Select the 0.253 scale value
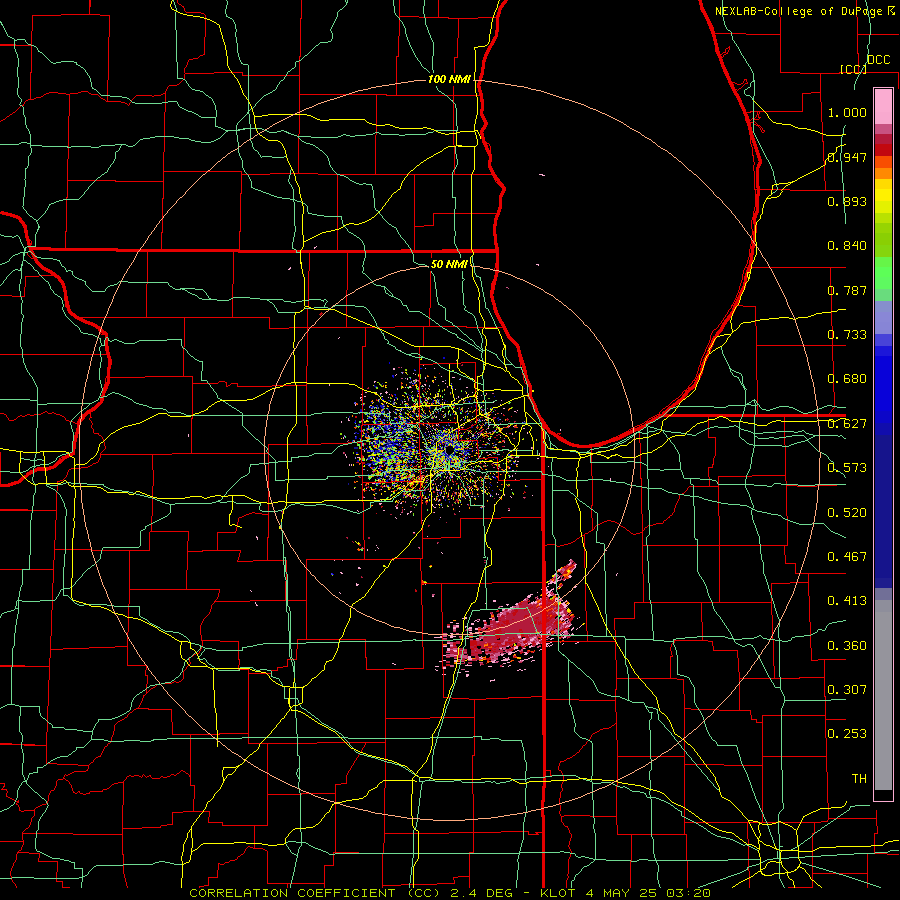900x900 pixels. point(847,734)
